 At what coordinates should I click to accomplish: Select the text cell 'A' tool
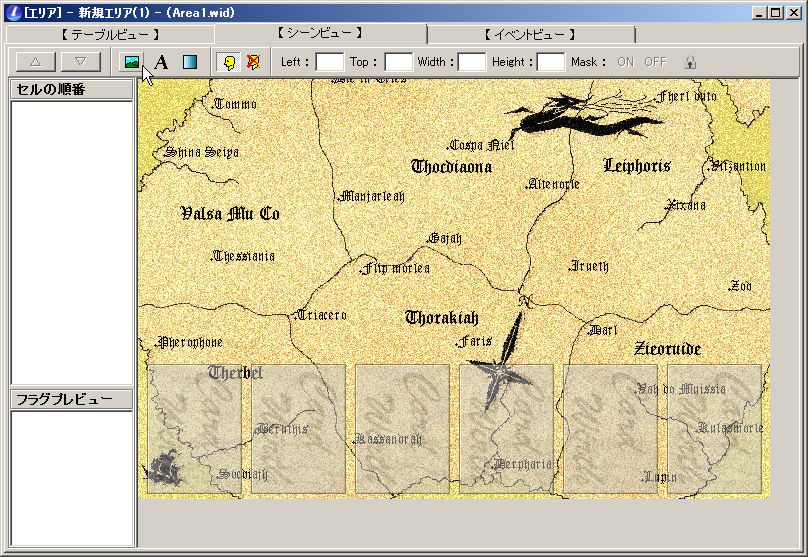point(161,62)
